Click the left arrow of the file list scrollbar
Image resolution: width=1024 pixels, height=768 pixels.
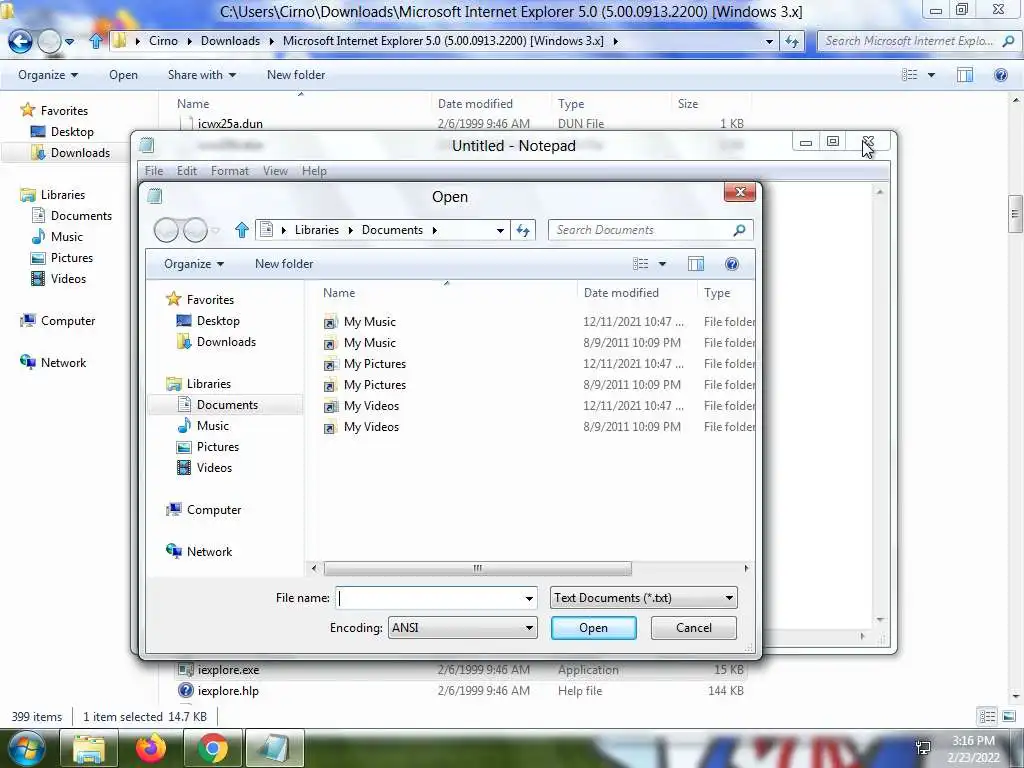pyautogui.click(x=314, y=568)
